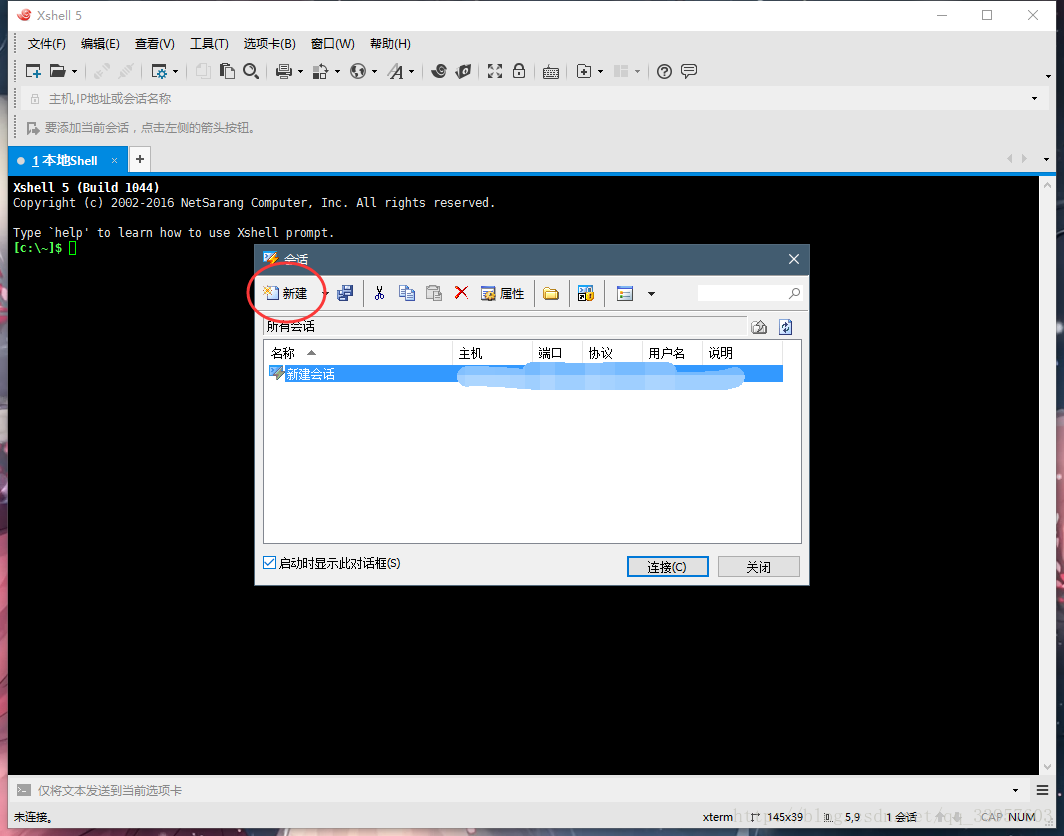Expand the address bar history dropdown arrow
Viewport: 1064px width, 836px height.
click(1034, 98)
